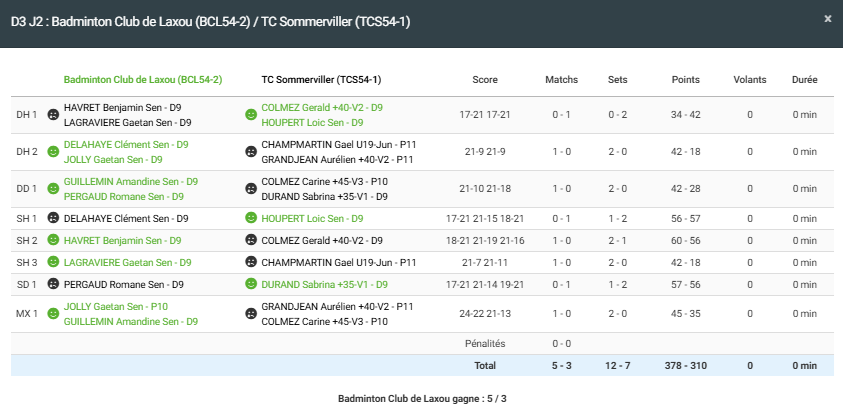Close the match details dialog
This screenshot has width=843, height=413.
click(826, 19)
